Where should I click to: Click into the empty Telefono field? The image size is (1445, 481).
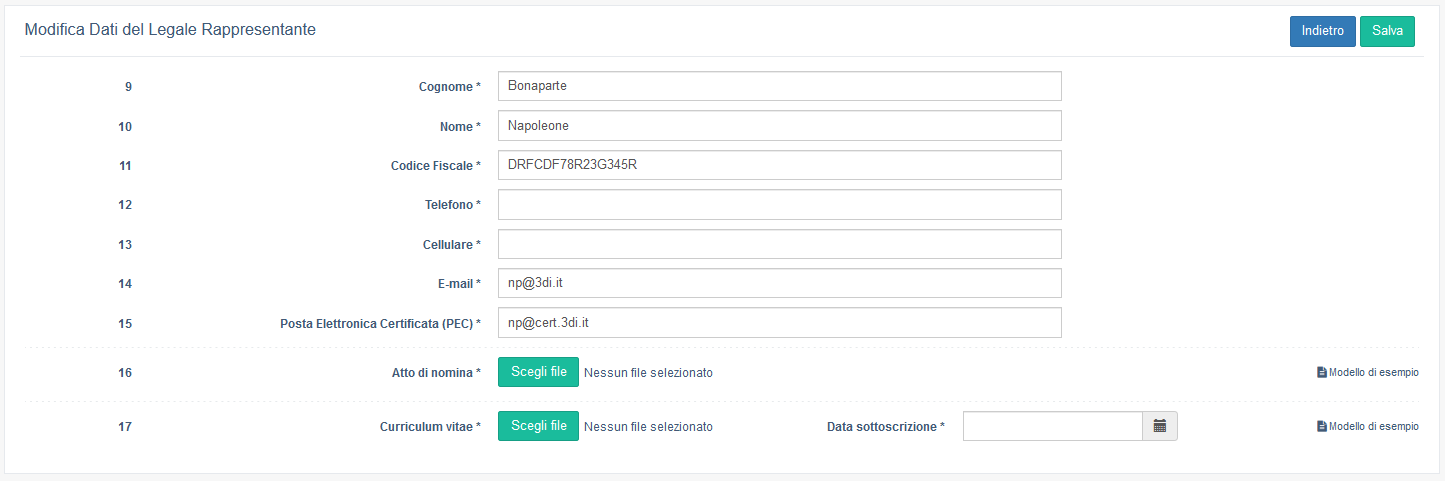coord(780,205)
